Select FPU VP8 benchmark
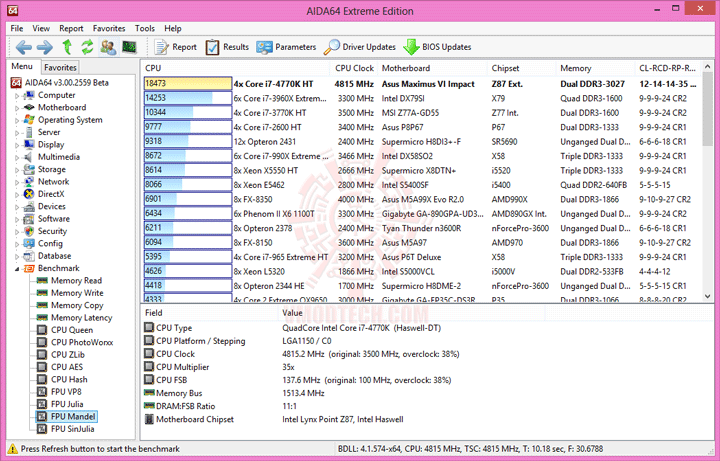Viewport: 720px width, 461px height. (x=59, y=392)
